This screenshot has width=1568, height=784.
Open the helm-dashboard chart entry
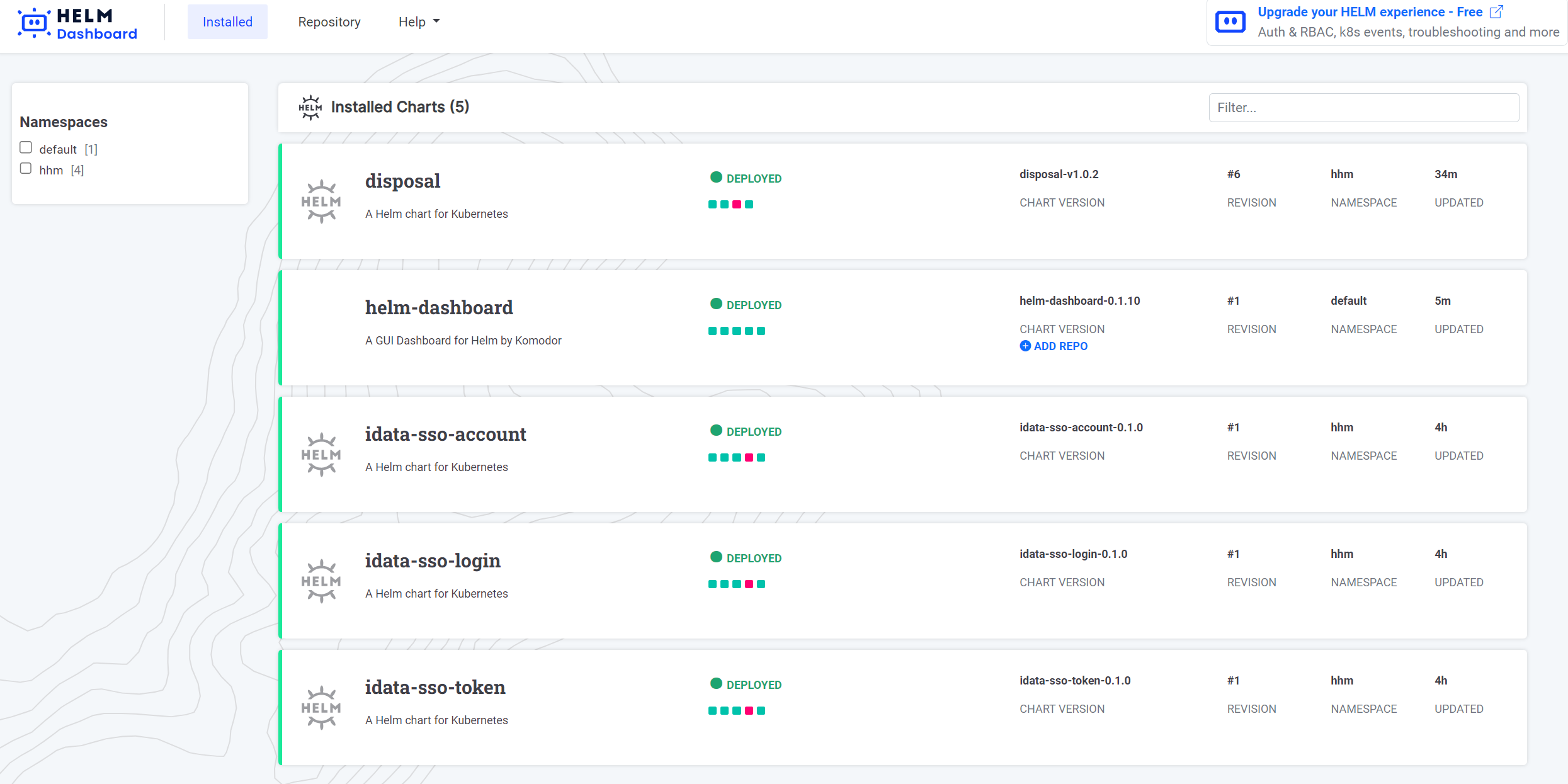[x=439, y=308]
